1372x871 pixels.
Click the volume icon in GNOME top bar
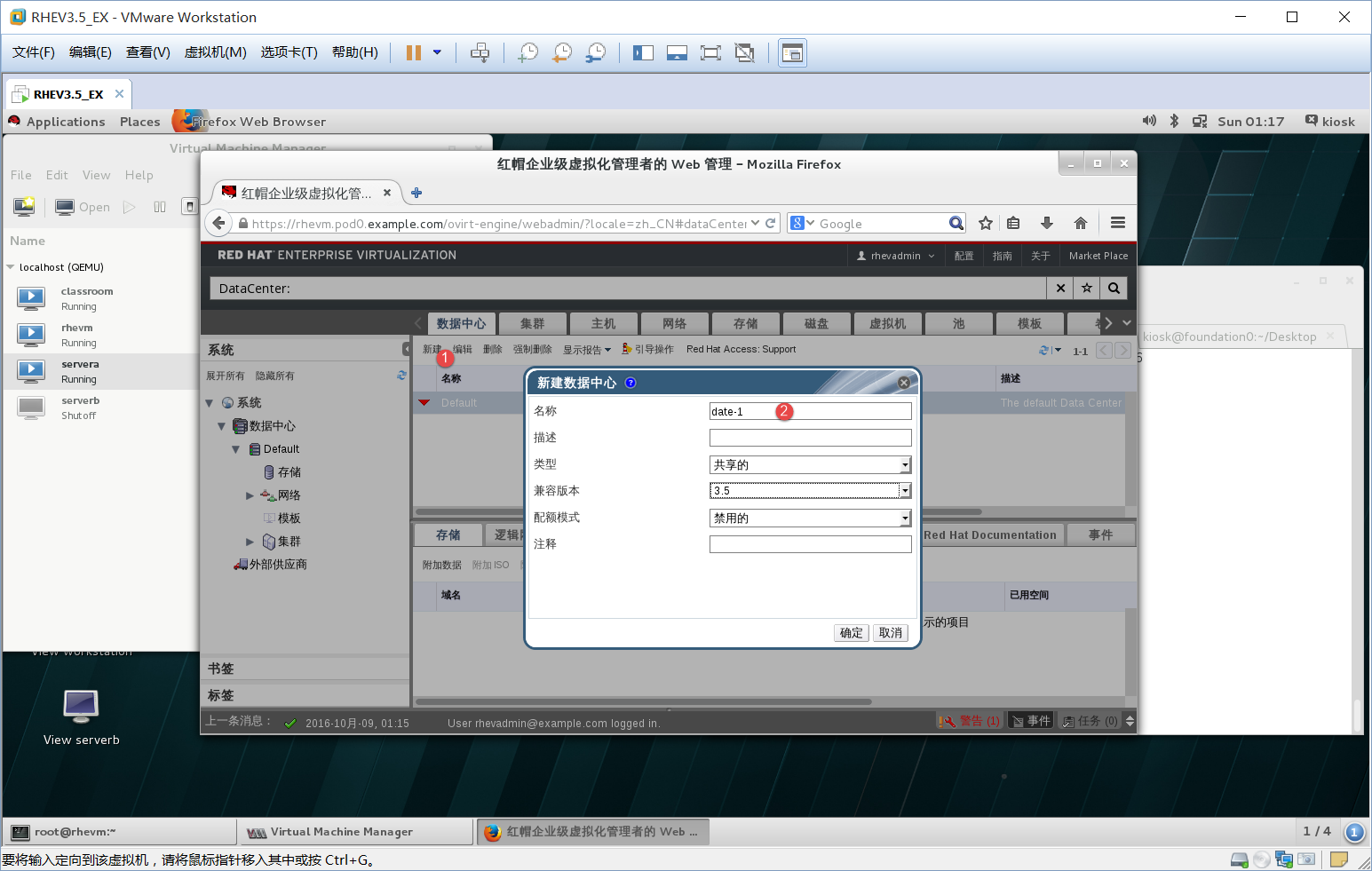[1149, 121]
